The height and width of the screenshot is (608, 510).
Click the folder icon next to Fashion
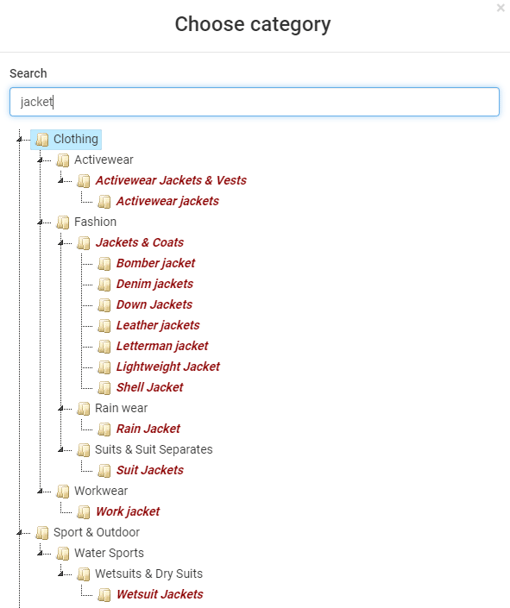63,222
